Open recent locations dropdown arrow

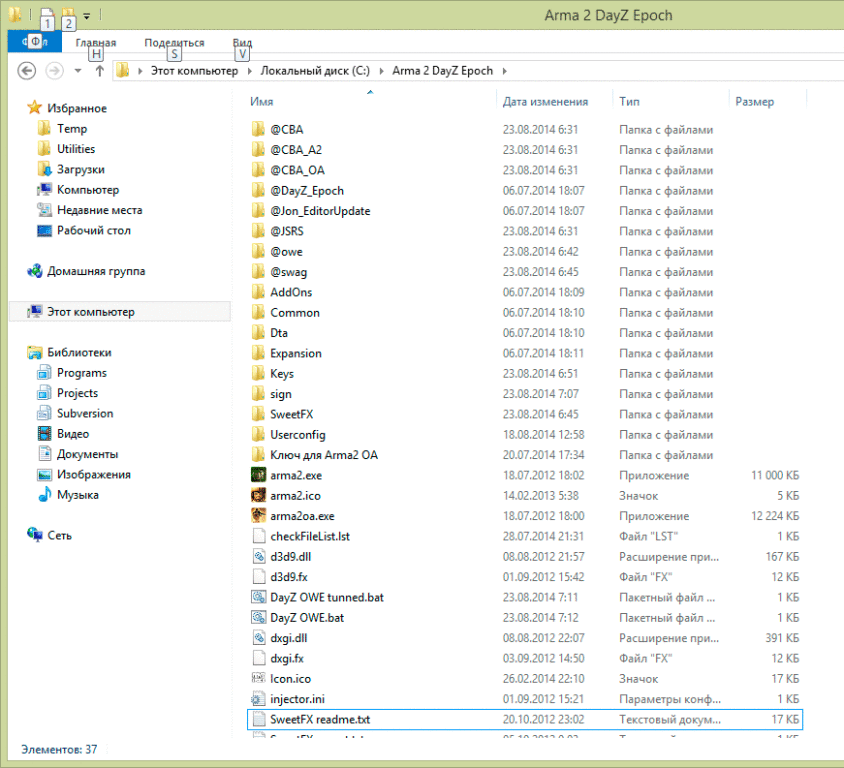point(78,71)
